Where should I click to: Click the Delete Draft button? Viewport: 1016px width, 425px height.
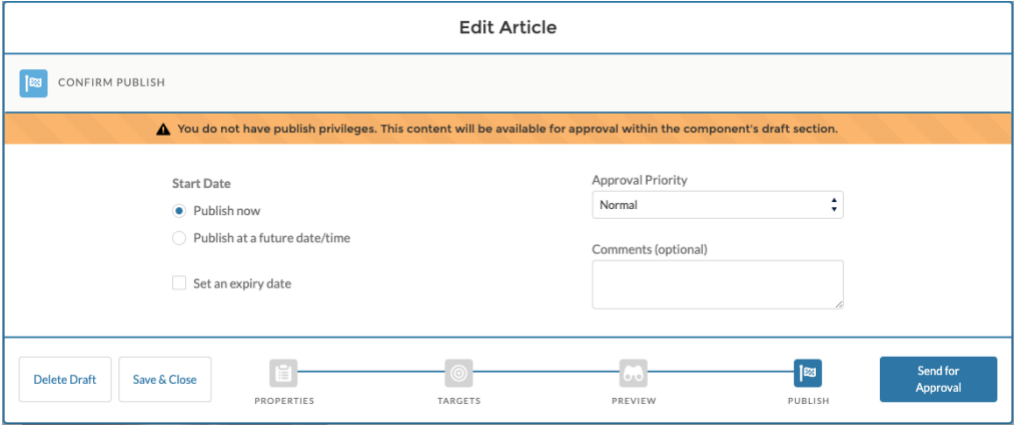pos(65,380)
